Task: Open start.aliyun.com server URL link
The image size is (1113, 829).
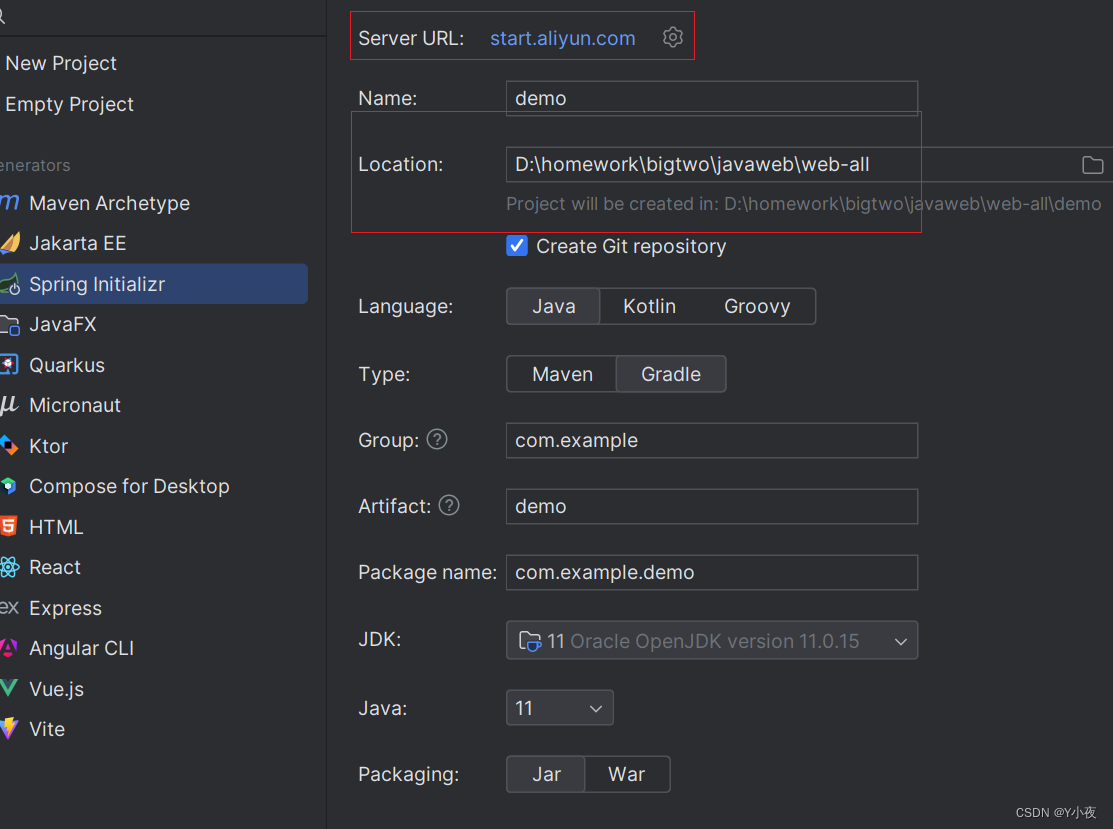Action: (x=562, y=38)
